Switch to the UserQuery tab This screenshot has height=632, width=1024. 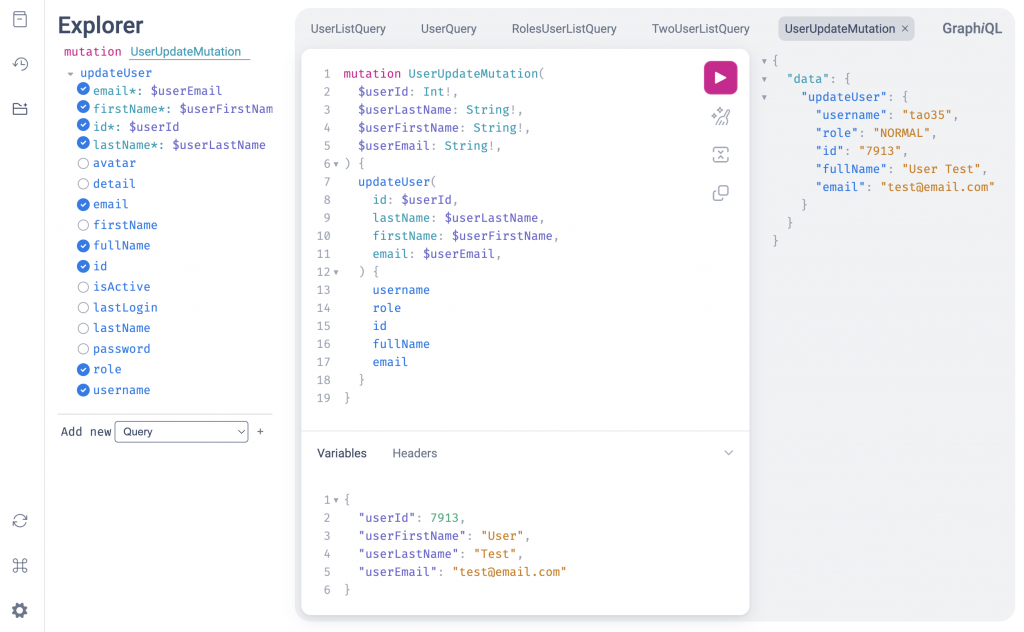[x=449, y=29]
